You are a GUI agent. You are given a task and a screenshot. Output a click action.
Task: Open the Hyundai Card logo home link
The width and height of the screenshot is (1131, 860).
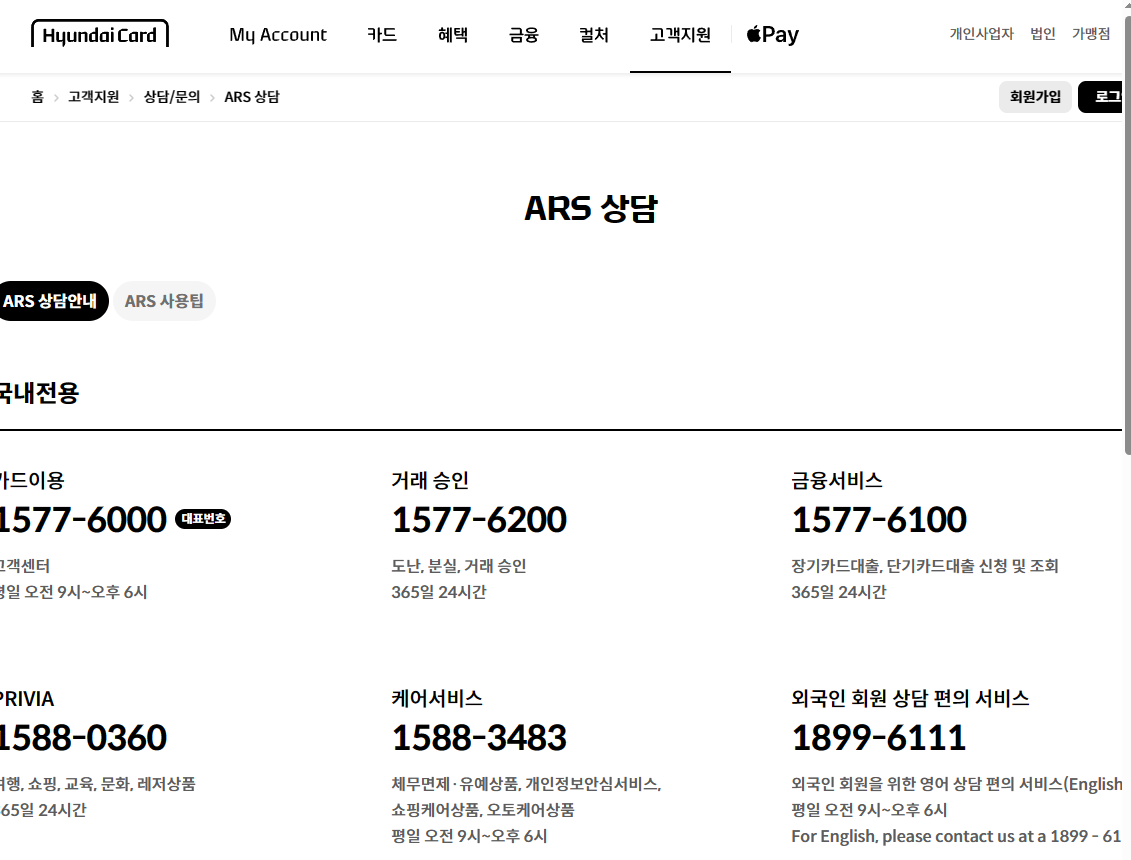pyautogui.click(x=100, y=34)
